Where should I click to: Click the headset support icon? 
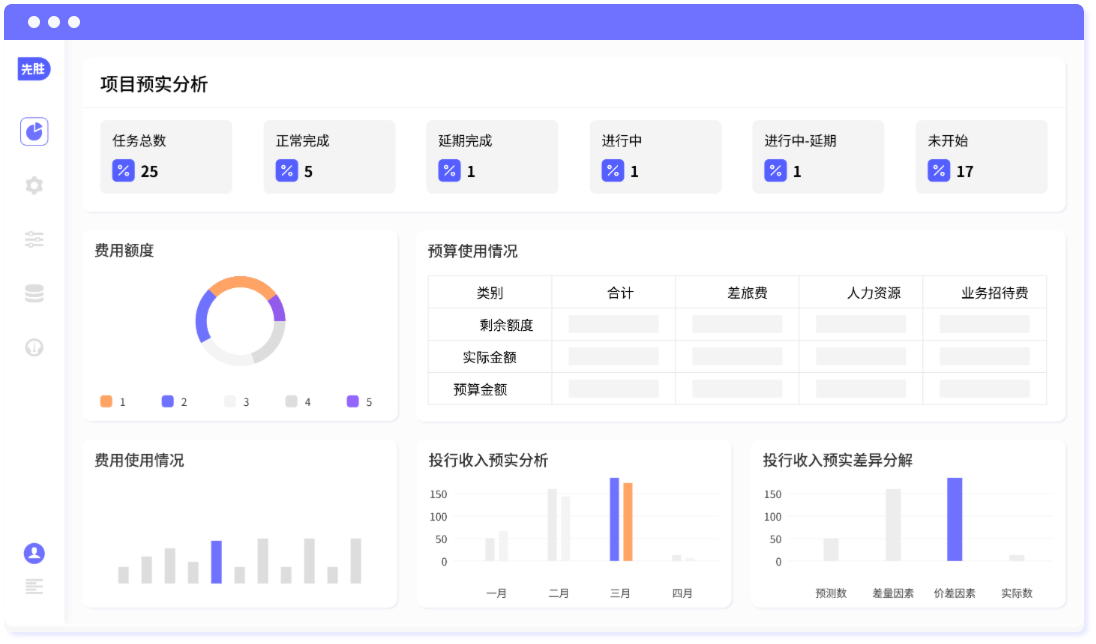click(x=34, y=347)
